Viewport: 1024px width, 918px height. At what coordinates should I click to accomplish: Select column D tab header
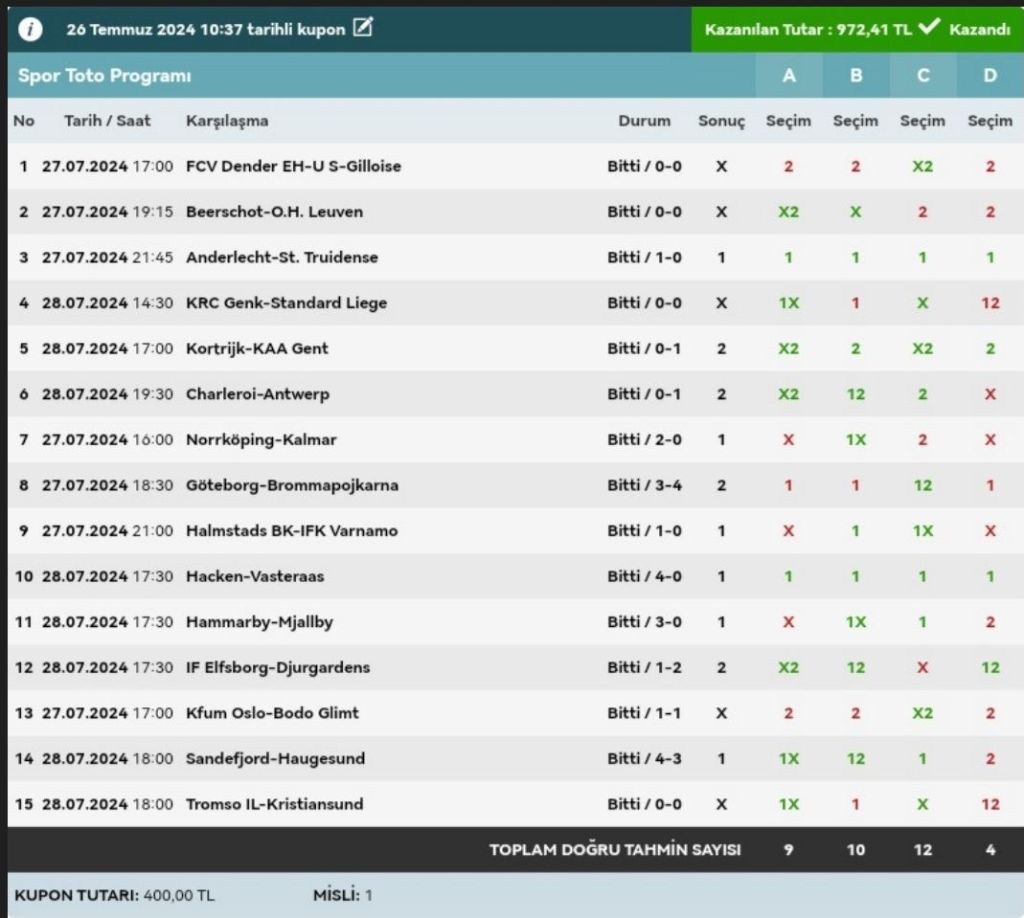990,76
